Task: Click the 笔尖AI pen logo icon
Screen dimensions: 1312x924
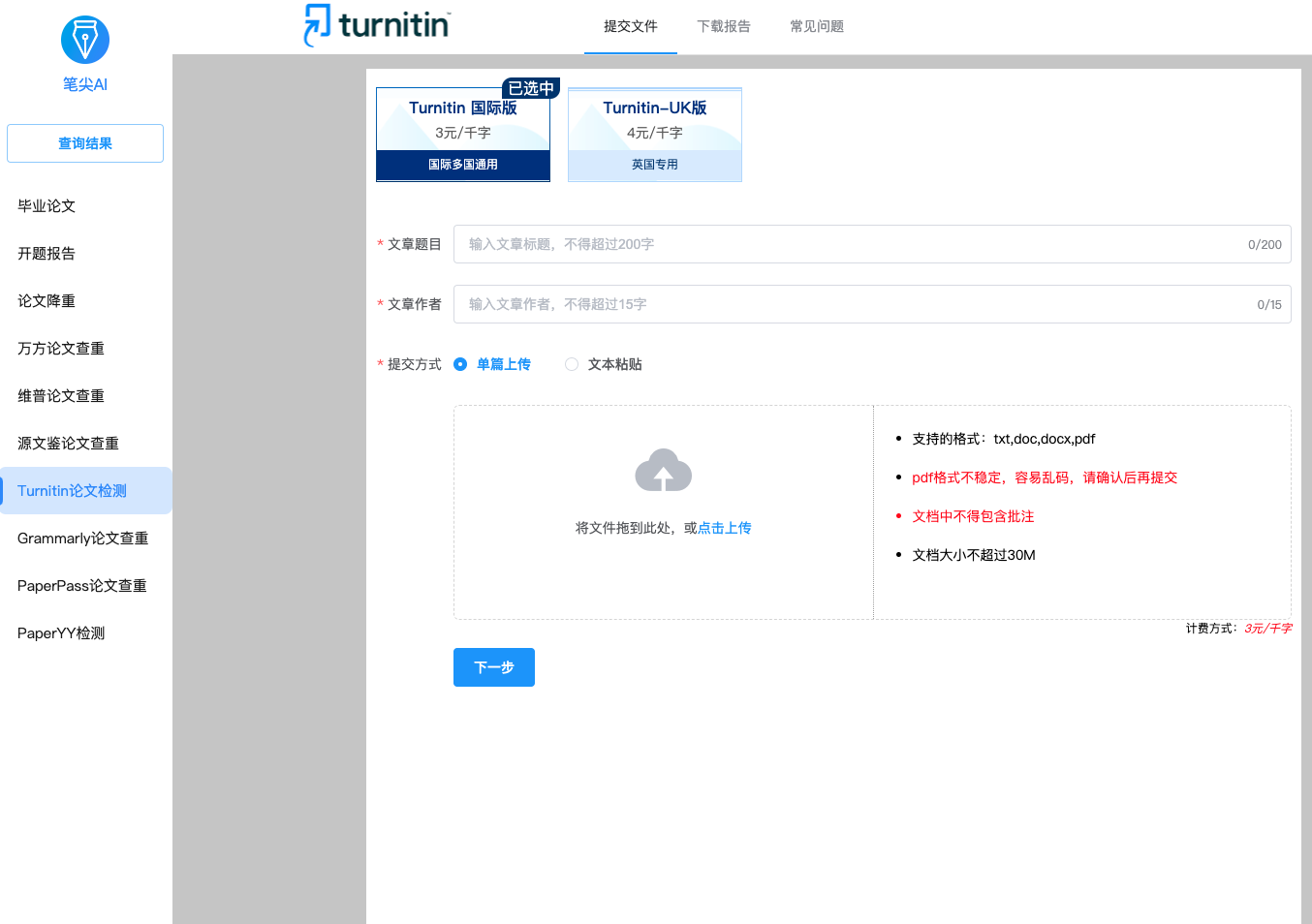Action: (x=85, y=41)
